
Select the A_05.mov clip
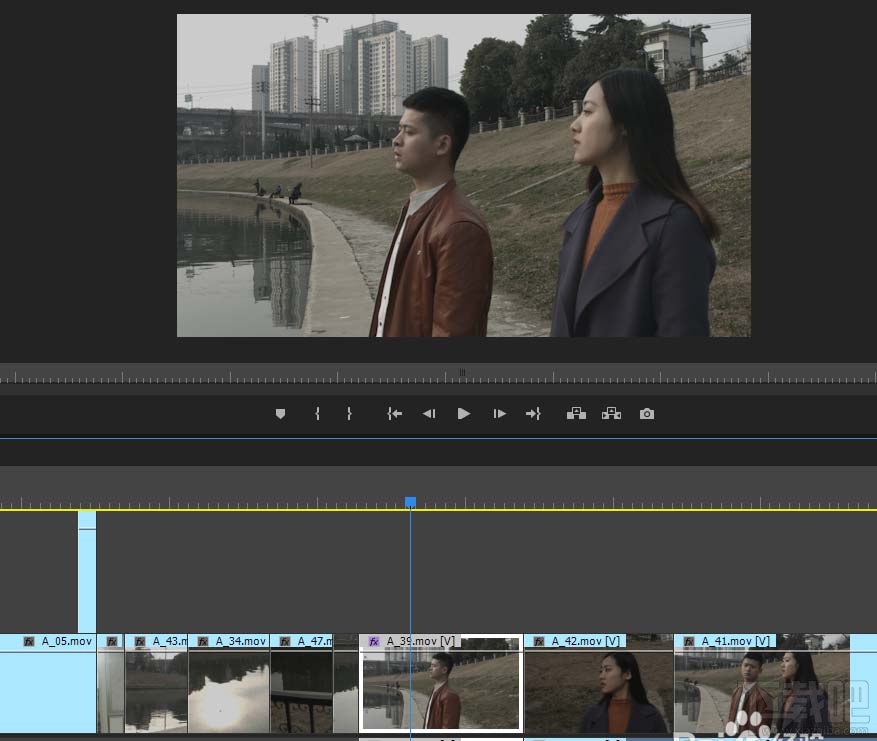[48, 690]
